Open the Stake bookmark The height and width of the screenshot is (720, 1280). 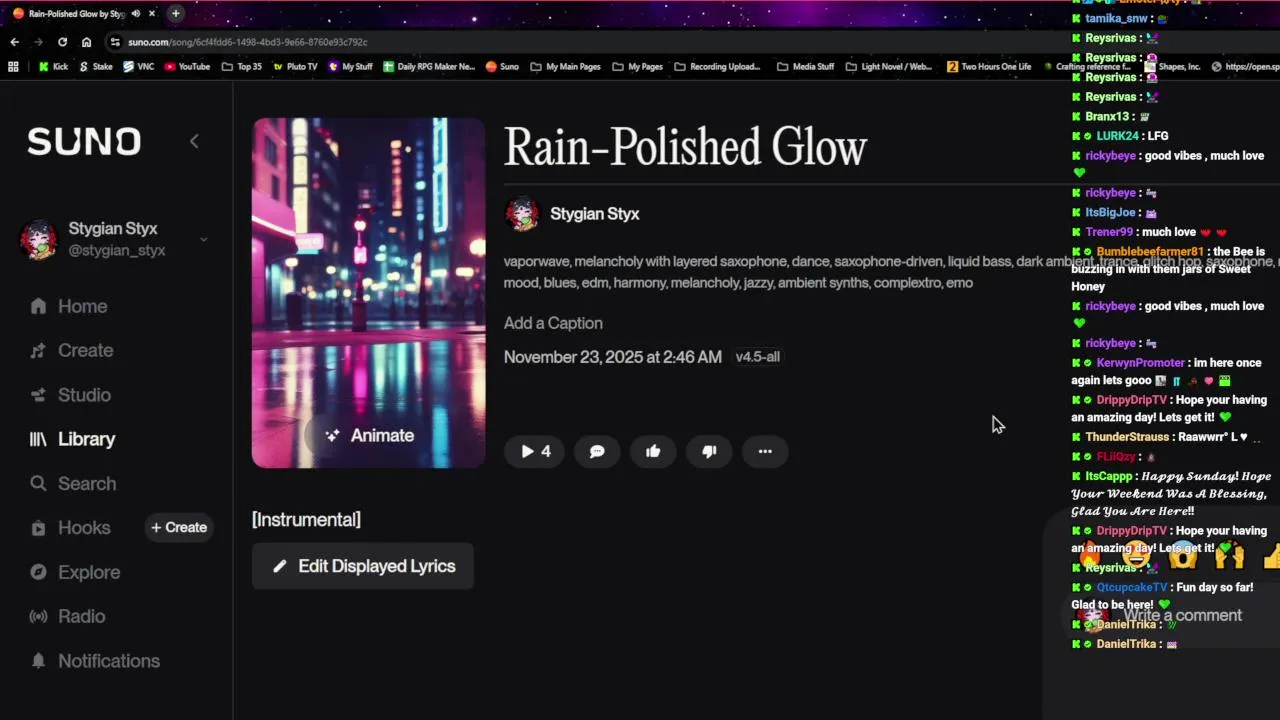click(x=95, y=67)
